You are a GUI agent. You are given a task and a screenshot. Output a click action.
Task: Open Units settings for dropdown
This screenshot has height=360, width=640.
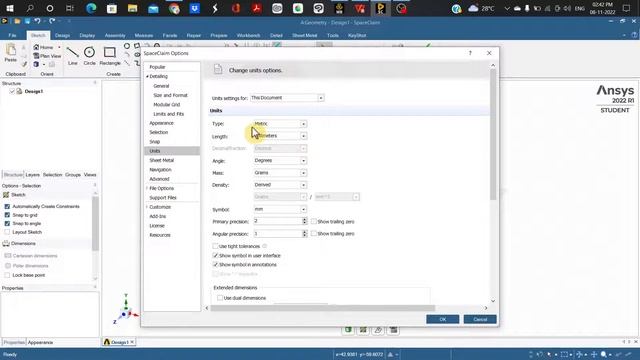(x=287, y=98)
